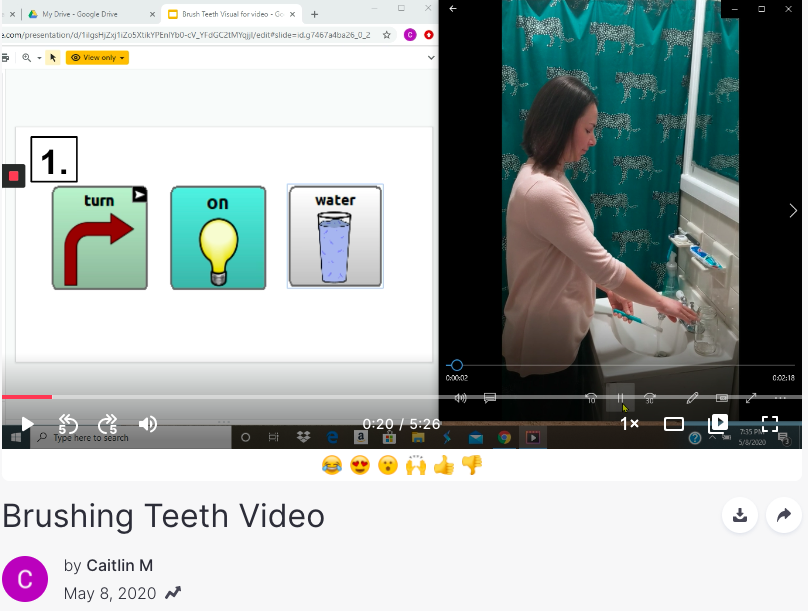Open the 1× playback speed menu
This screenshot has height=611, width=808.
(x=629, y=424)
